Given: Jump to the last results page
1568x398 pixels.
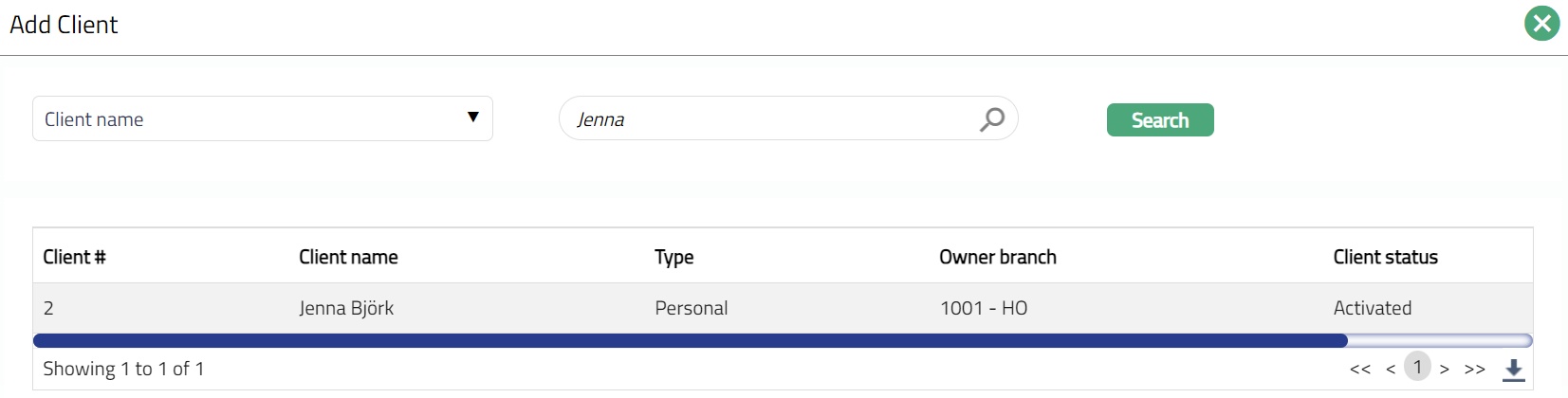Looking at the screenshot, I should tap(1474, 370).
